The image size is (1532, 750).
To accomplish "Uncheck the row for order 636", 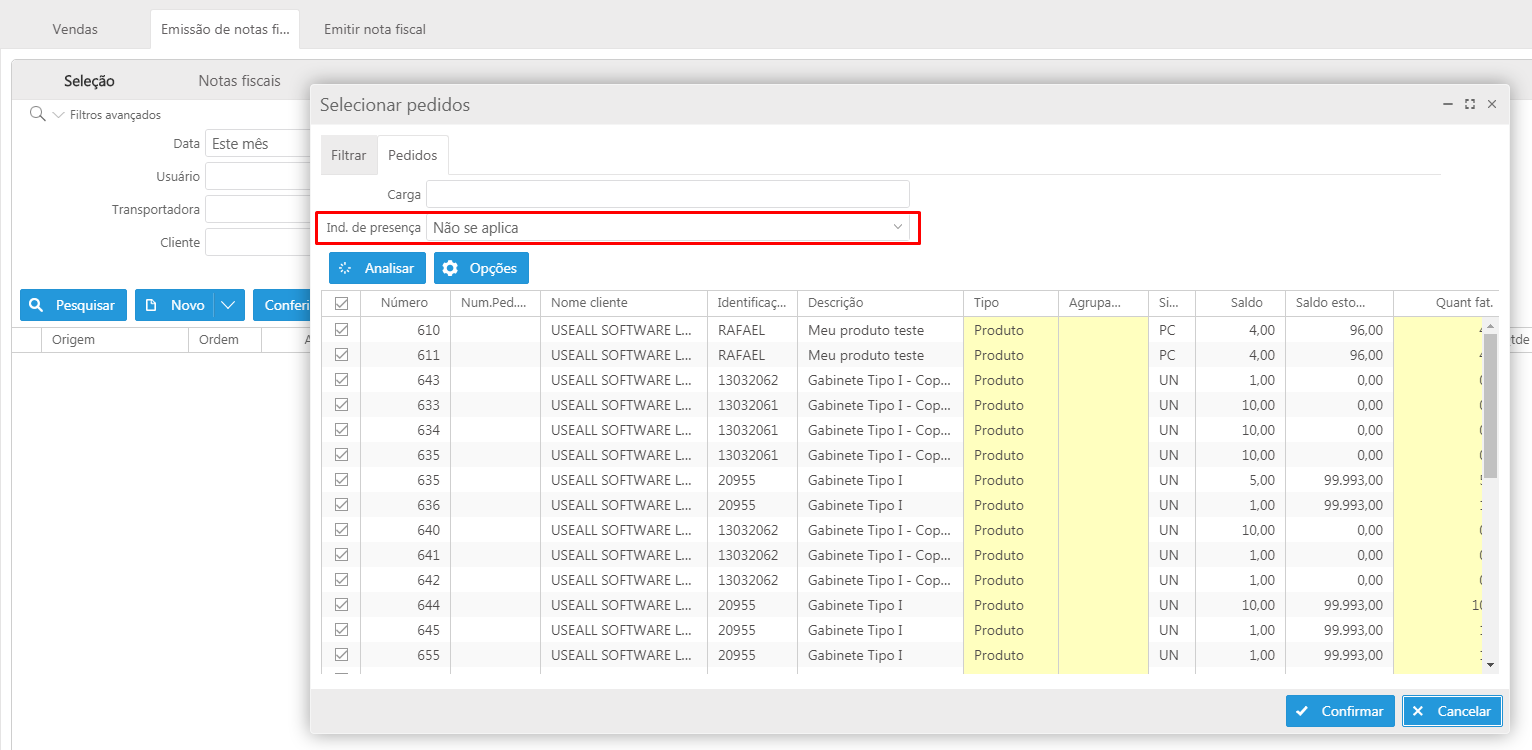I will 341,504.
